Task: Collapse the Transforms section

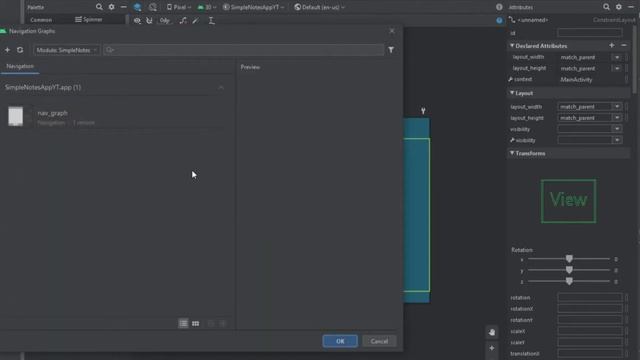Action: 512,153
